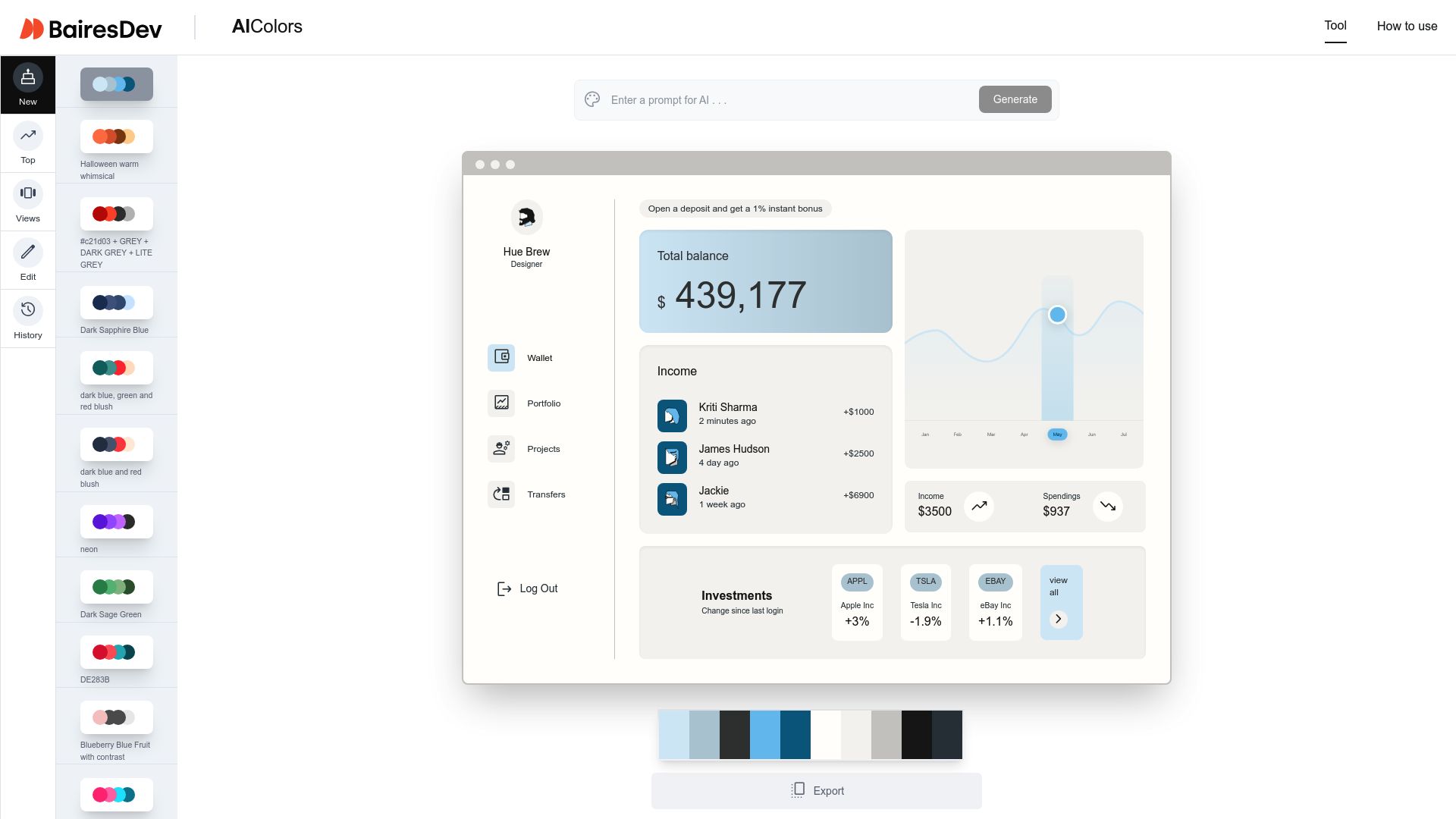Select the Transfers icon in the mockup
Image resolution: width=1456 pixels, height=819 pixels.
click(500, 494)
